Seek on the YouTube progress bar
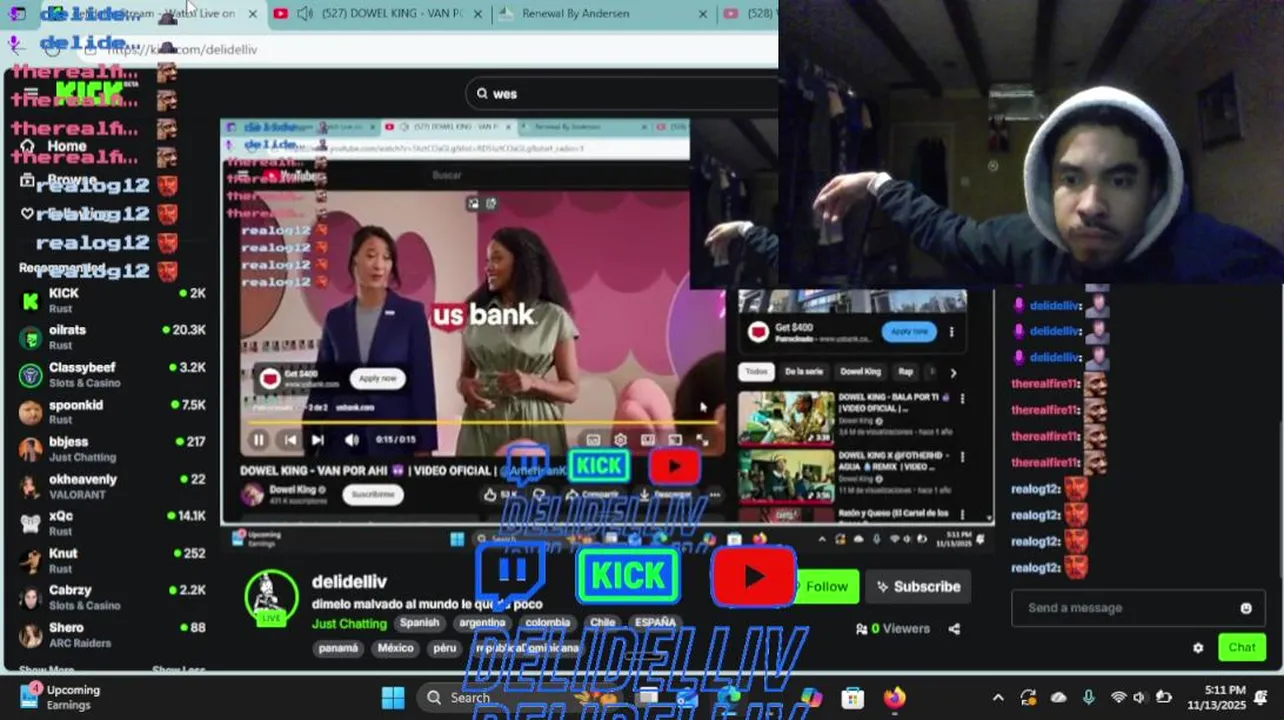Image resolution: width=1284 pixels, height=720 pixels. click(x=482, y=422)
